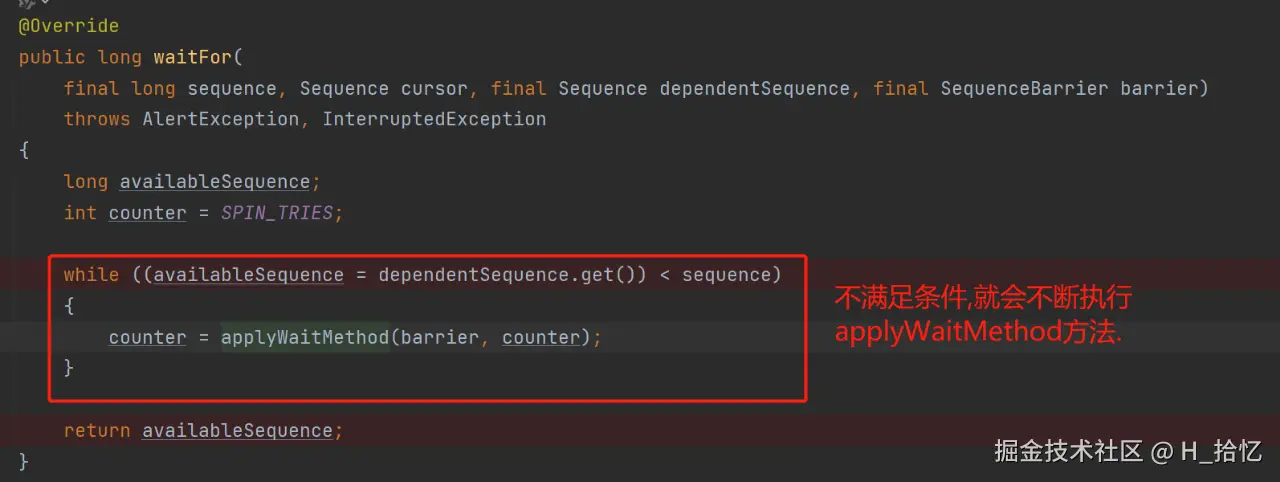This screenshot has height=482, width=1280.
Task: Click the InterruptedException type name
Action: click(434, 119)
